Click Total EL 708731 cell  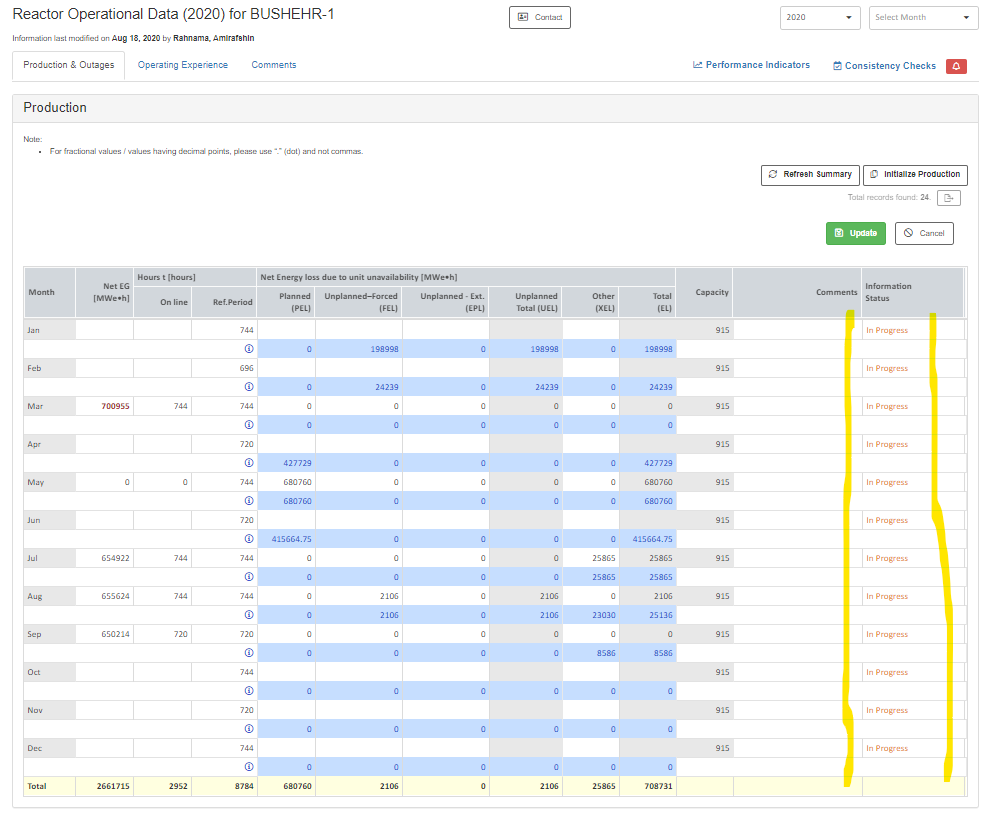648,786
